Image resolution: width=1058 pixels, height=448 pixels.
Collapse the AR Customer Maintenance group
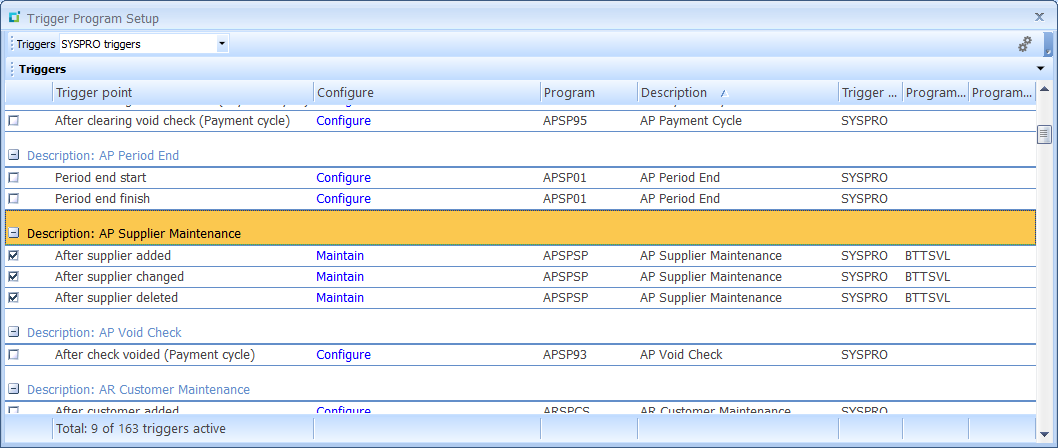pos(14,390)
